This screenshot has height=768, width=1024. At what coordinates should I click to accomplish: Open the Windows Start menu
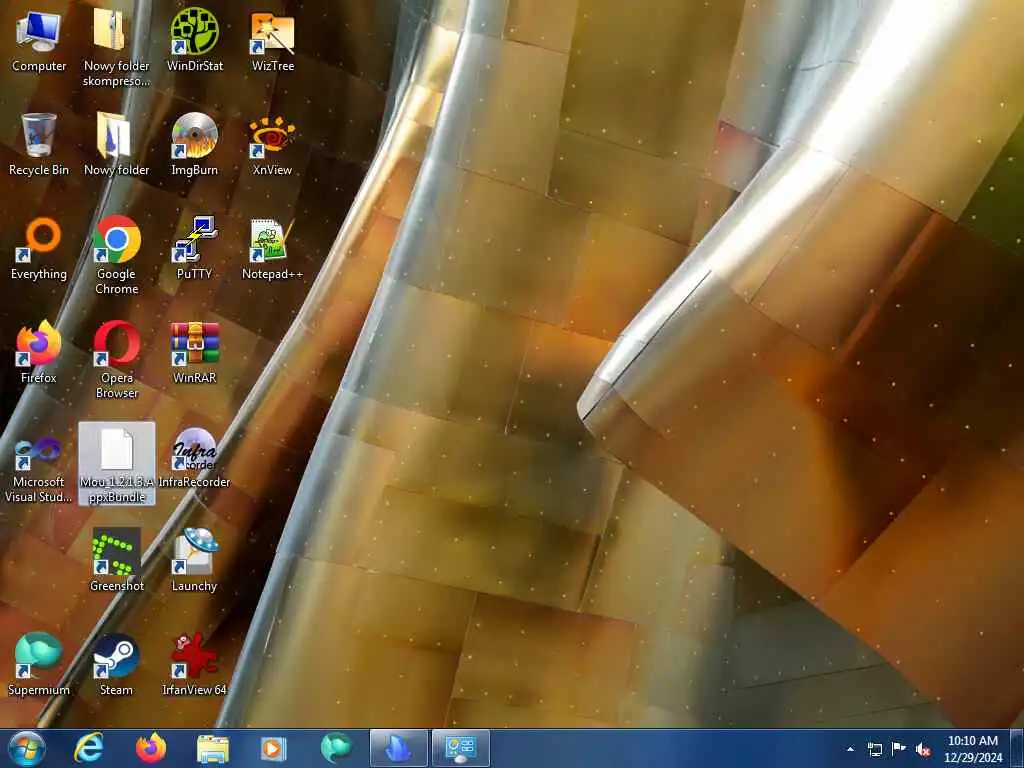[x=26, y=748]
